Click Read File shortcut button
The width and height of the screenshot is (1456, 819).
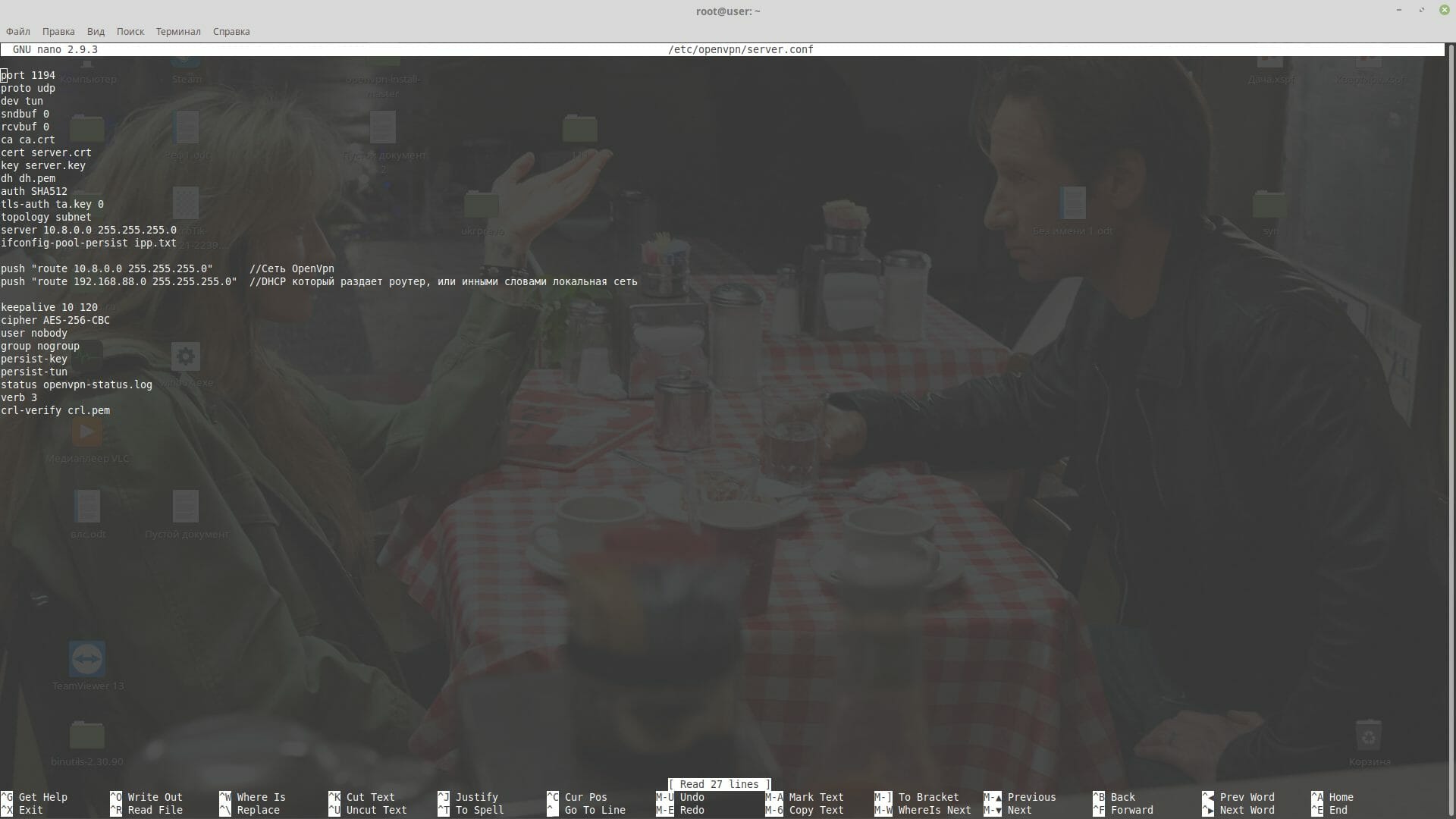click(x=155, y=810)
